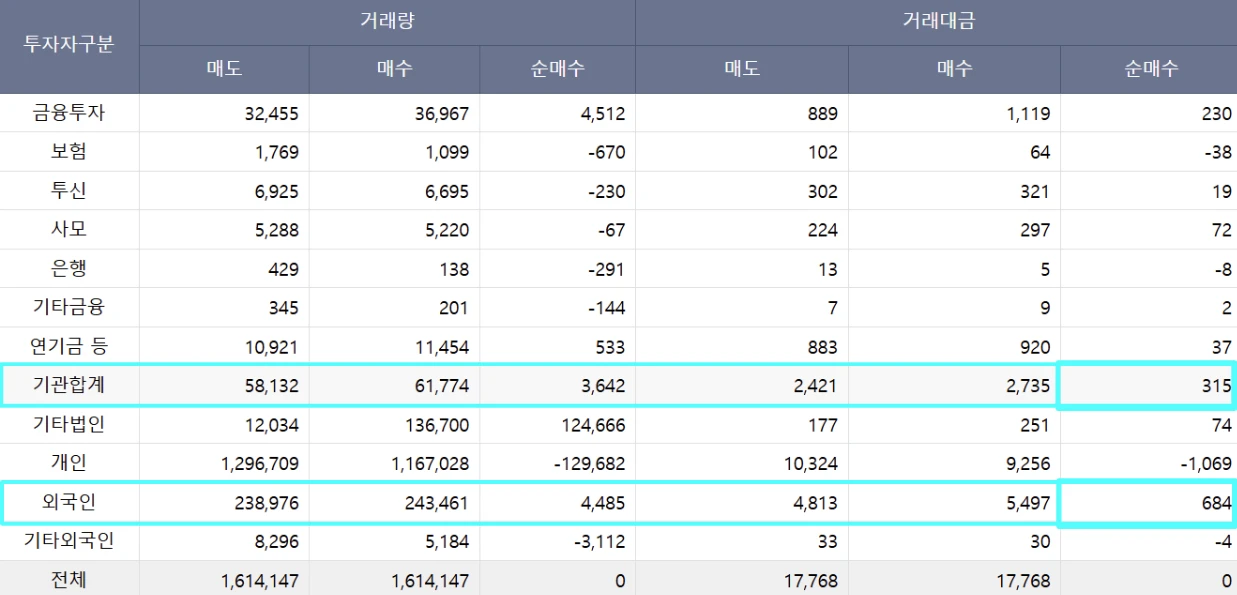Select the 연기금 등 row label
Image resolution: width=1237 pixels, height=595 pixels.
[x=69, y=347]
